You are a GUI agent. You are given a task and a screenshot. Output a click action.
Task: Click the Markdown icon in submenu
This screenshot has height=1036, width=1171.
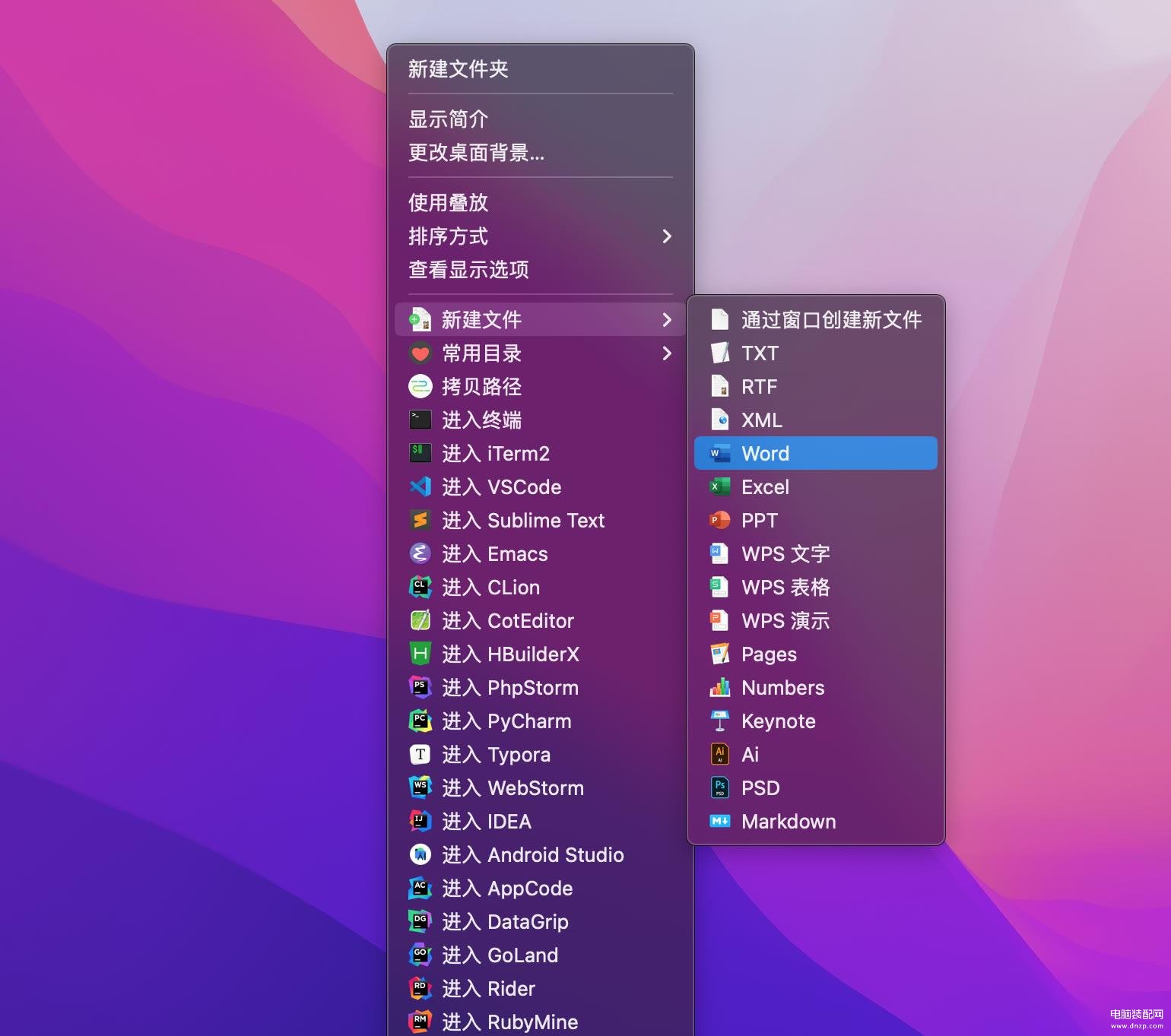719,821
